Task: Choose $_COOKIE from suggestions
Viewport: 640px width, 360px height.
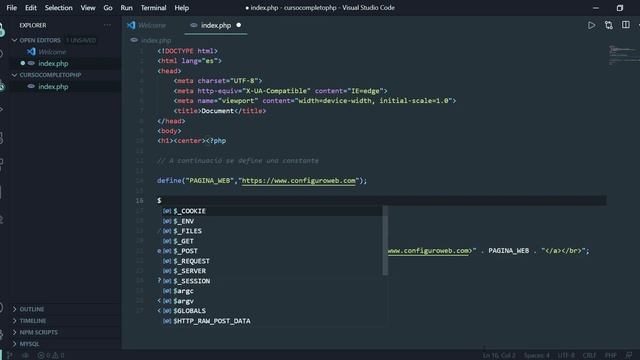Action: click(272, 211)
